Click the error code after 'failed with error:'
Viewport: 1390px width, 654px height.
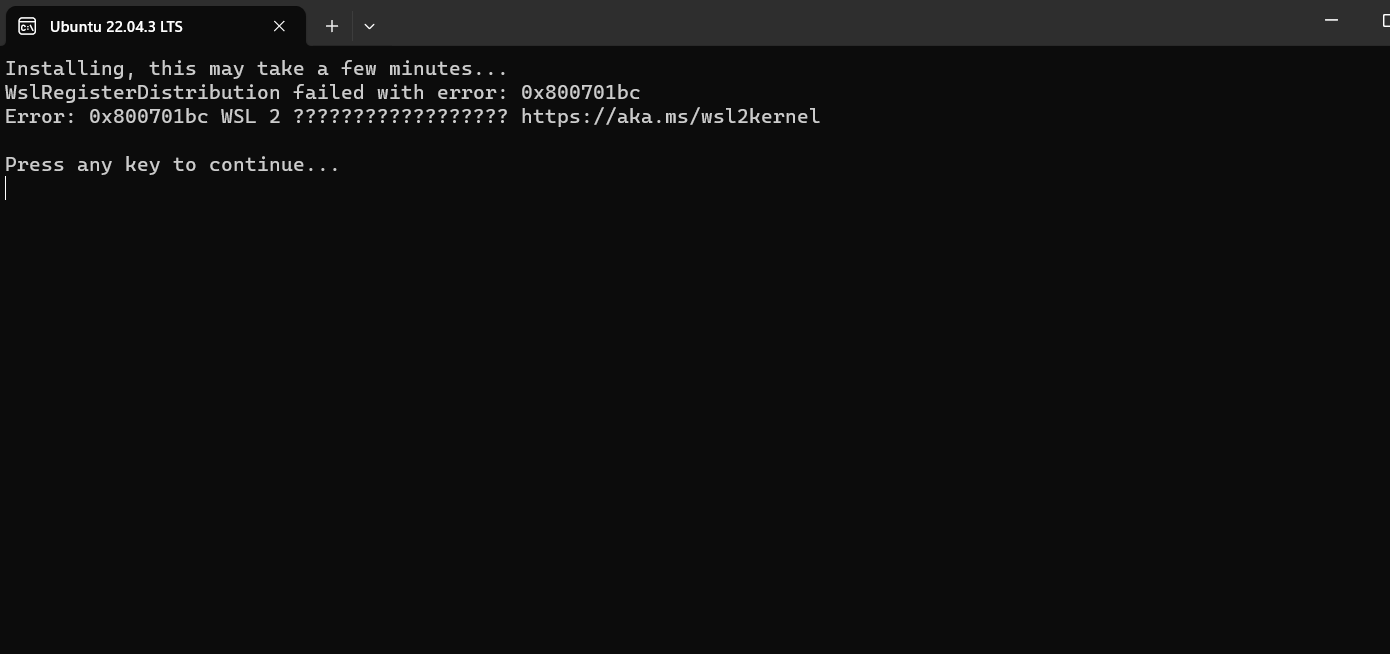pos(580,92)
